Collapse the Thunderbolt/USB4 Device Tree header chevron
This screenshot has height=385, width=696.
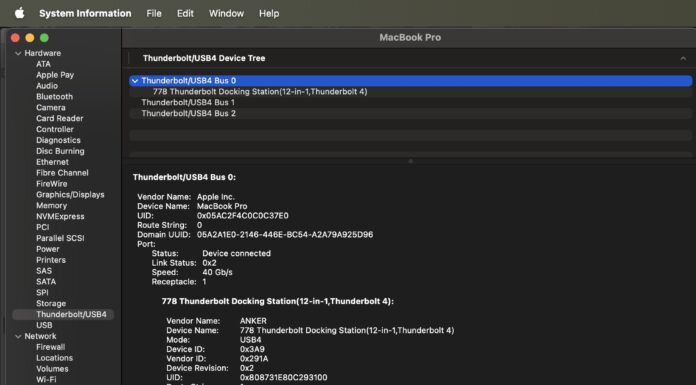[683, 58]
